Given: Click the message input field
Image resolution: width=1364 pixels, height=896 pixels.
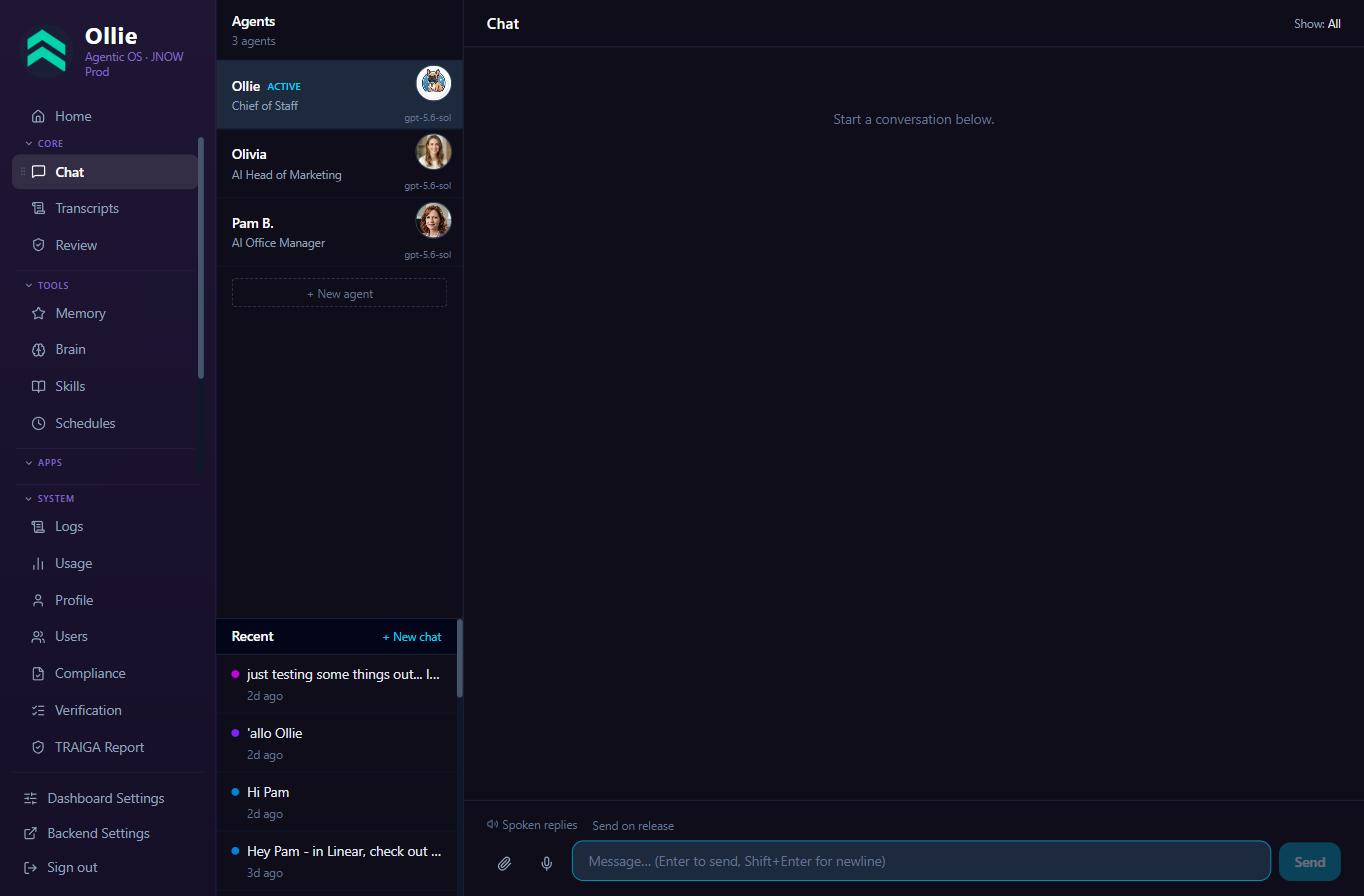Looking at the screenshot, I should (x=921, y=861).
